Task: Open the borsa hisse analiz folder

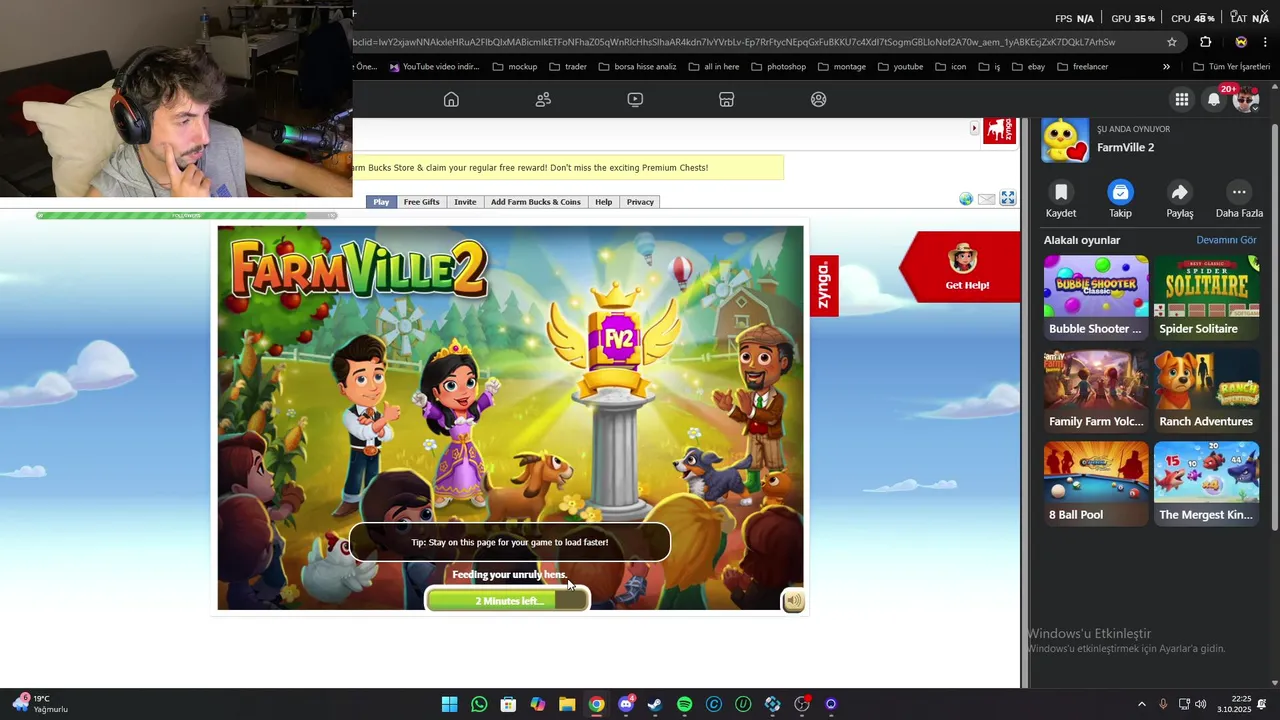Action: (637, 67)
